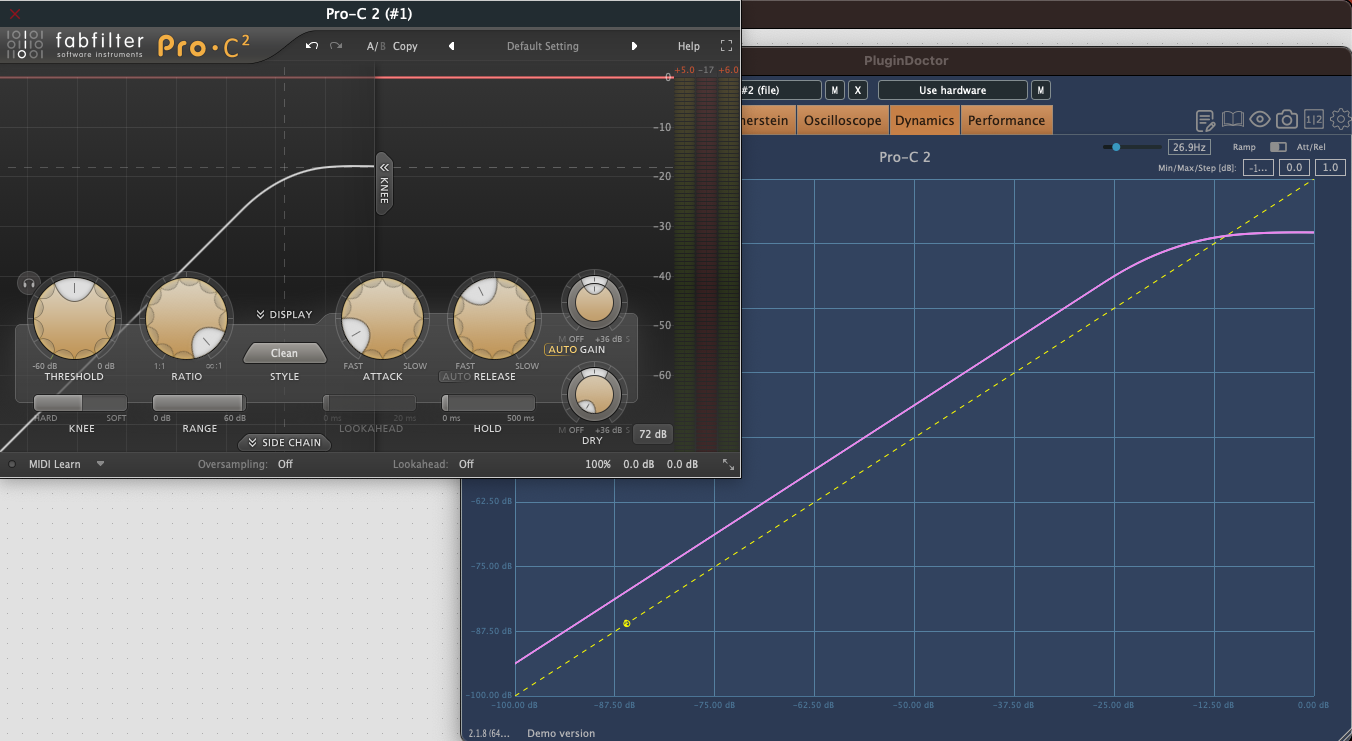Click the Dry knob
Viewport: 1352px width, 741px height.
(x=592, y=395)
